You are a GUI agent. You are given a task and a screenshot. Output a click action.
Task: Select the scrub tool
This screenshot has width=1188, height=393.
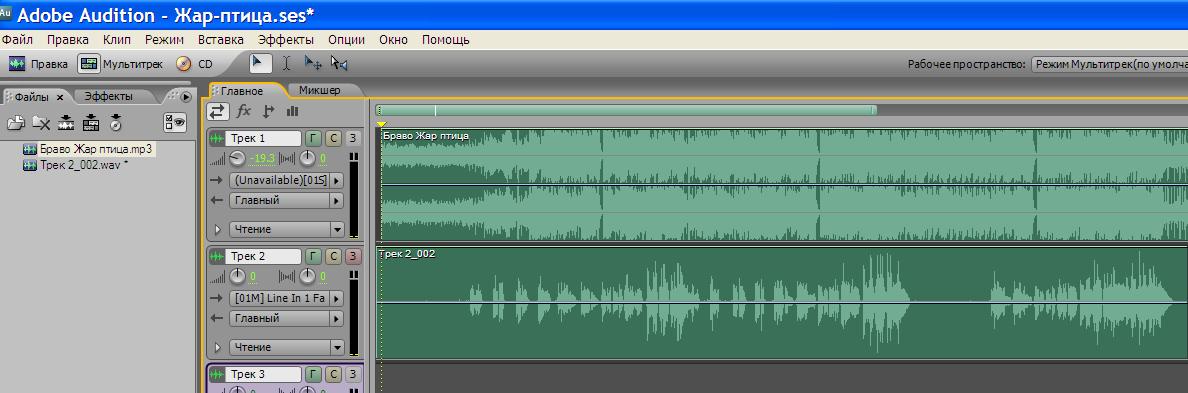(x=339, y=64)
